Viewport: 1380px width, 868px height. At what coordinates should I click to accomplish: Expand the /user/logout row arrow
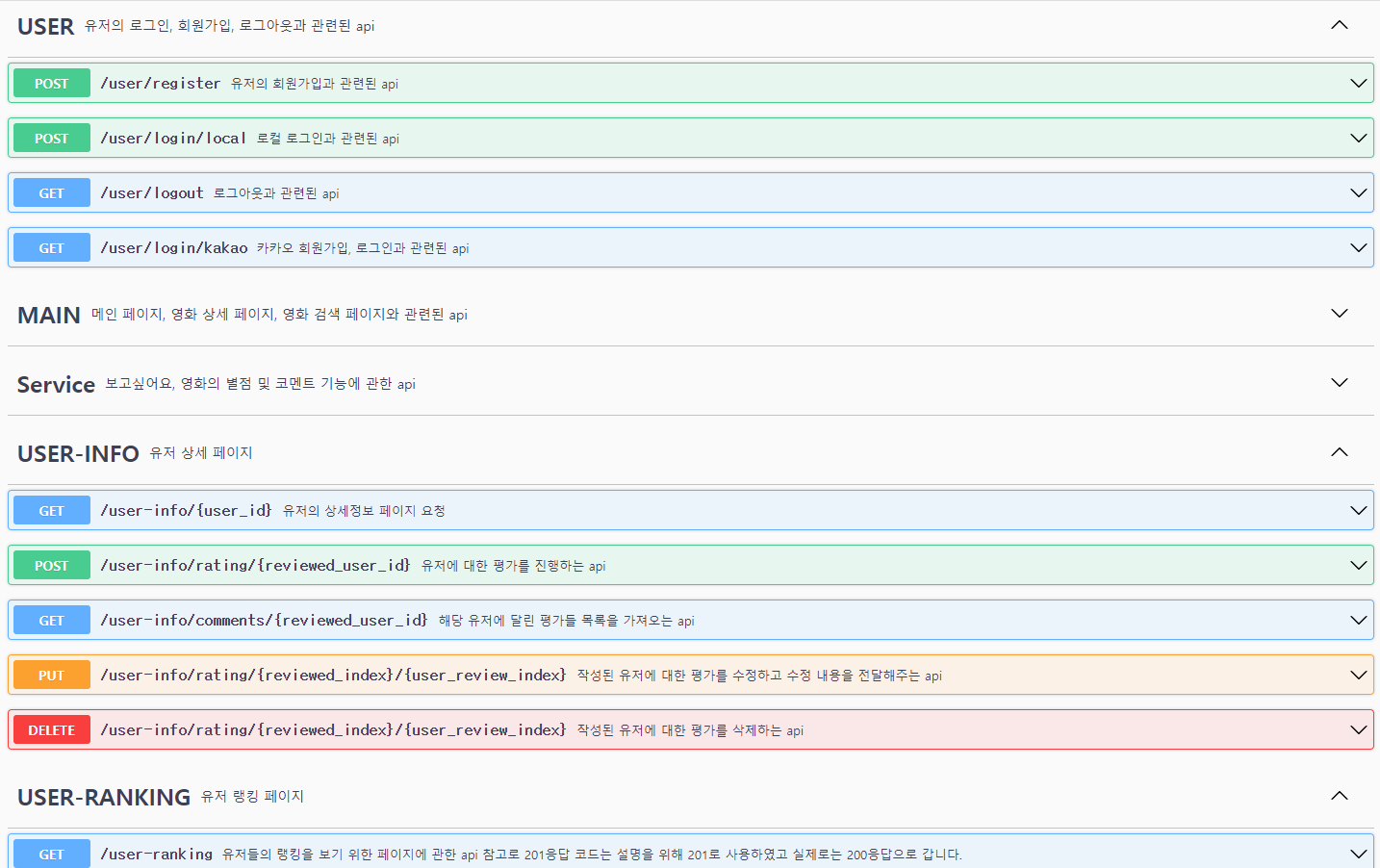pyautogui.click(x=1359, y=193)
